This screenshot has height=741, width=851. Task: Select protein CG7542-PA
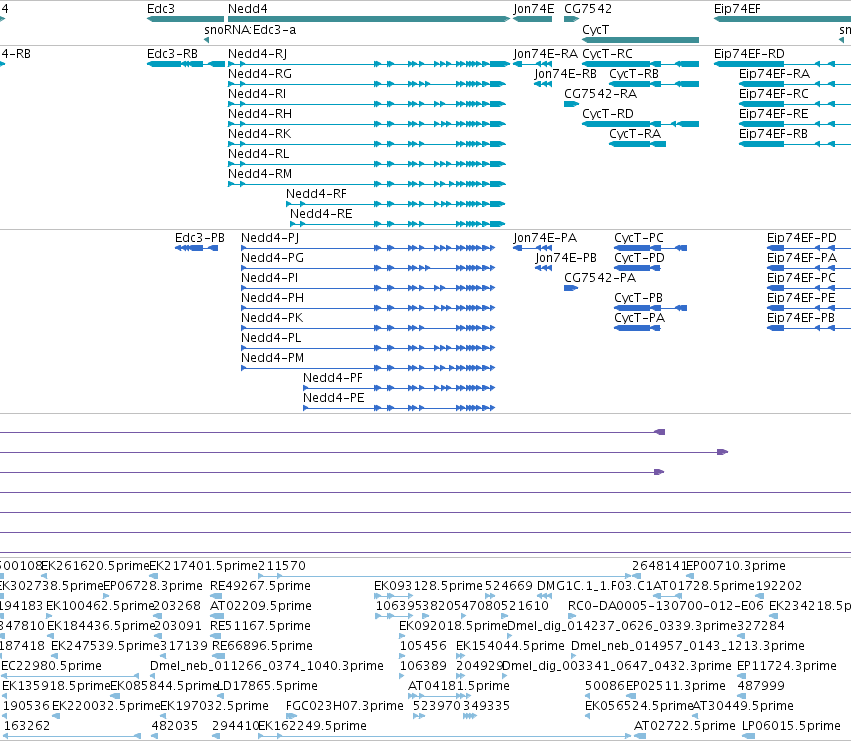(600, 278)
